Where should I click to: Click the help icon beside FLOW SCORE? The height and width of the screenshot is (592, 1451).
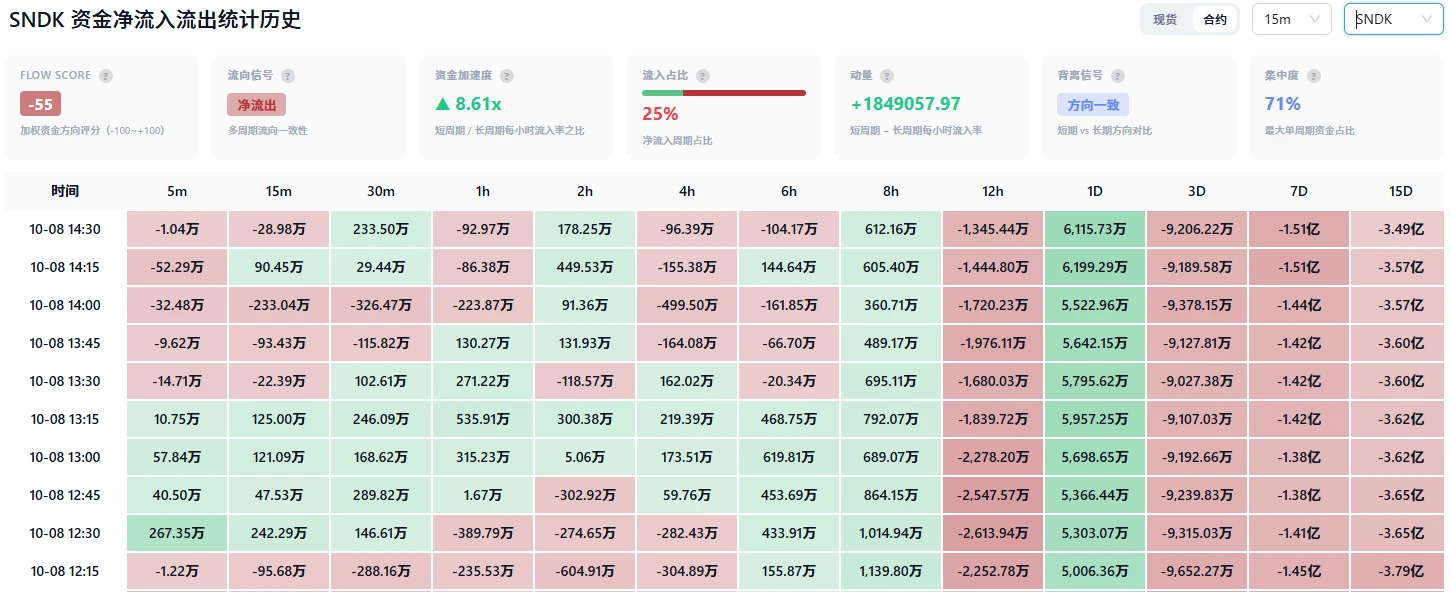pos(106,76)
